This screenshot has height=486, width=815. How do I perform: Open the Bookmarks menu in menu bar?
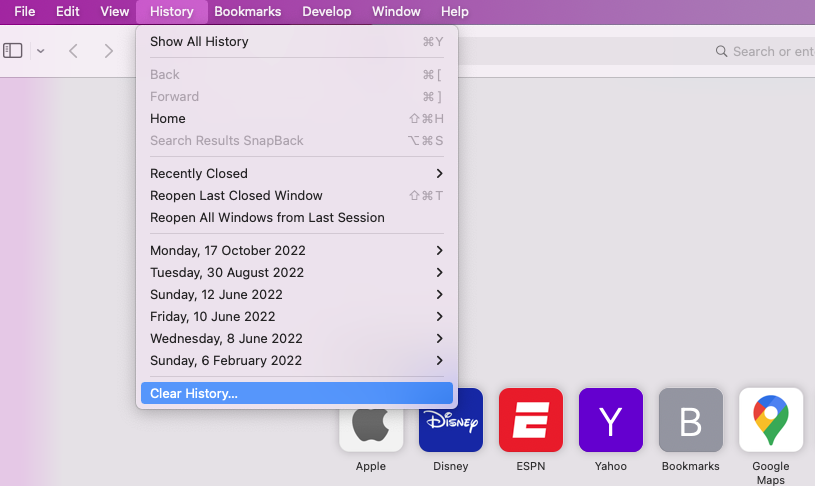click(x=247, y=11)
